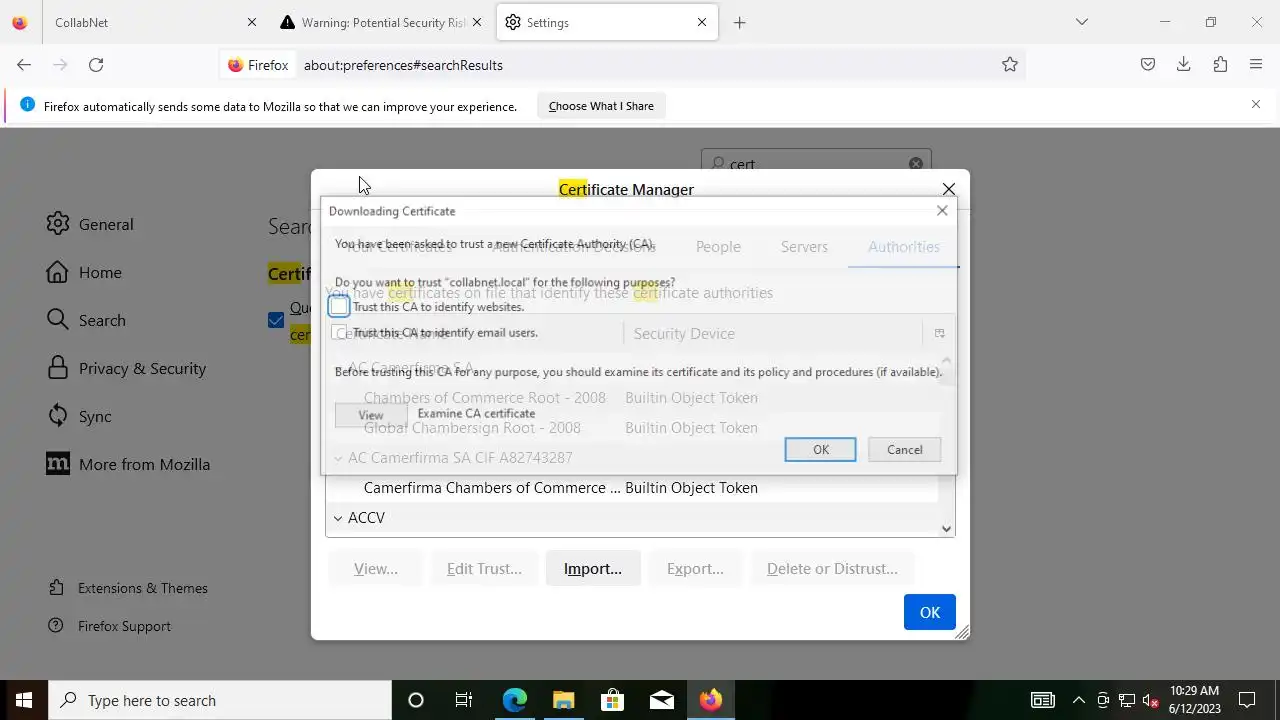The height and width of the screenshot is (720, 1280).
Task: Collapse the ACCV authority group
Action: (338, 518)
